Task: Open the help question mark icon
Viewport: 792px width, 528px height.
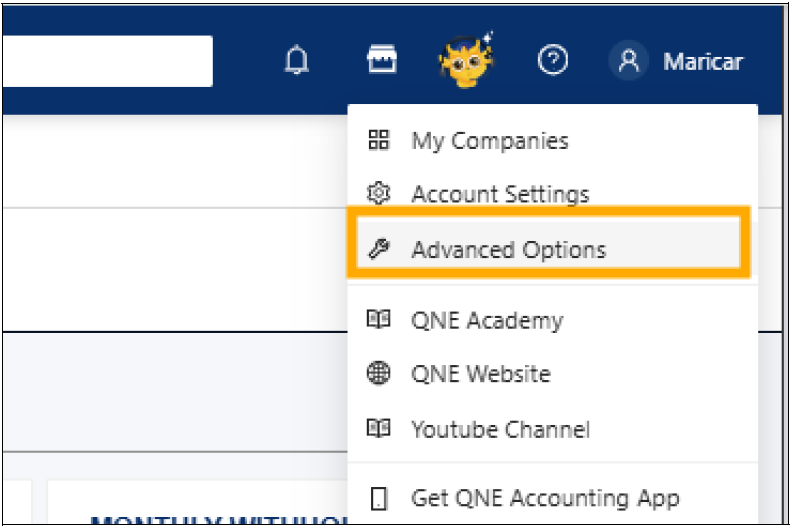Action: 553,60
